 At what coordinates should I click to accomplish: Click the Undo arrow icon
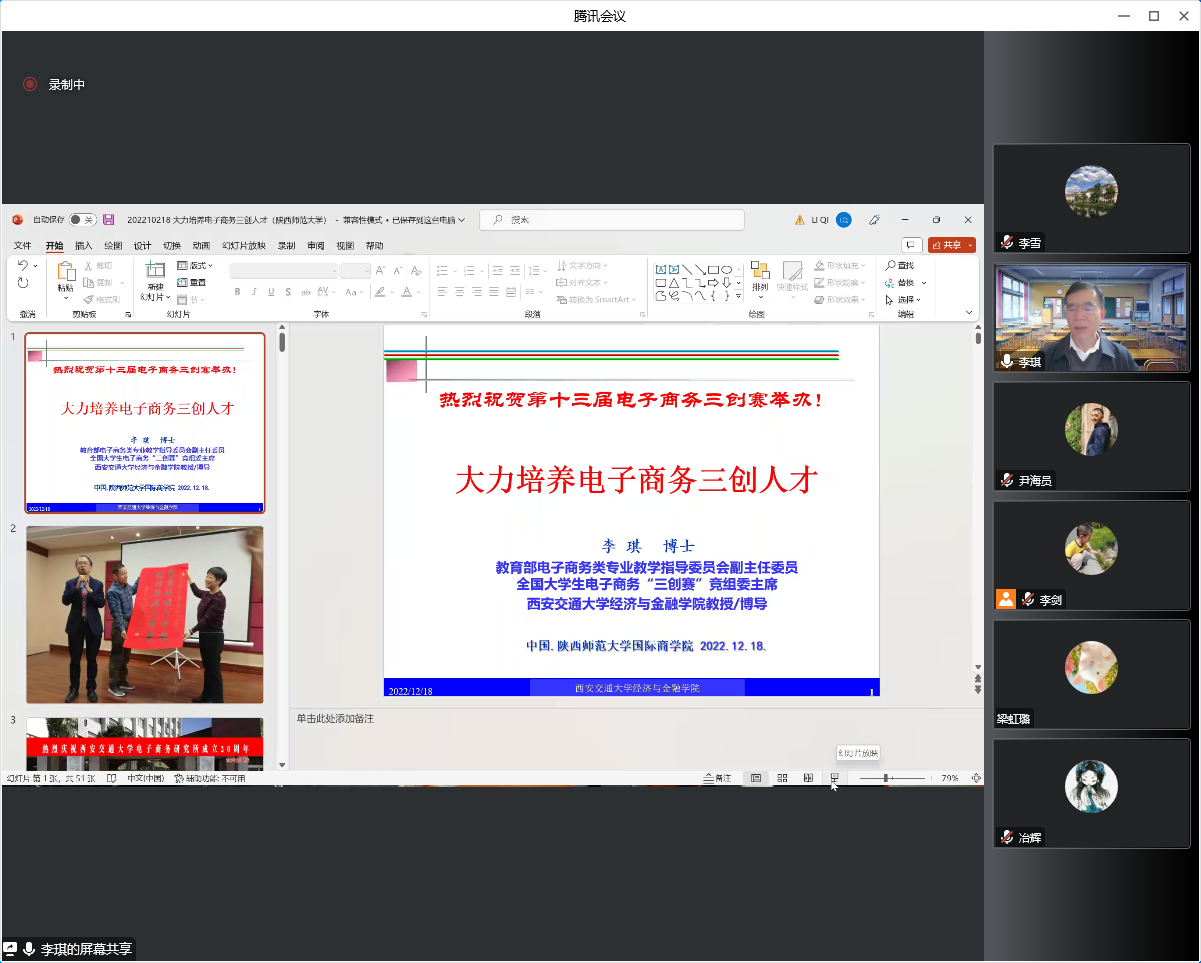pos(23,266)
